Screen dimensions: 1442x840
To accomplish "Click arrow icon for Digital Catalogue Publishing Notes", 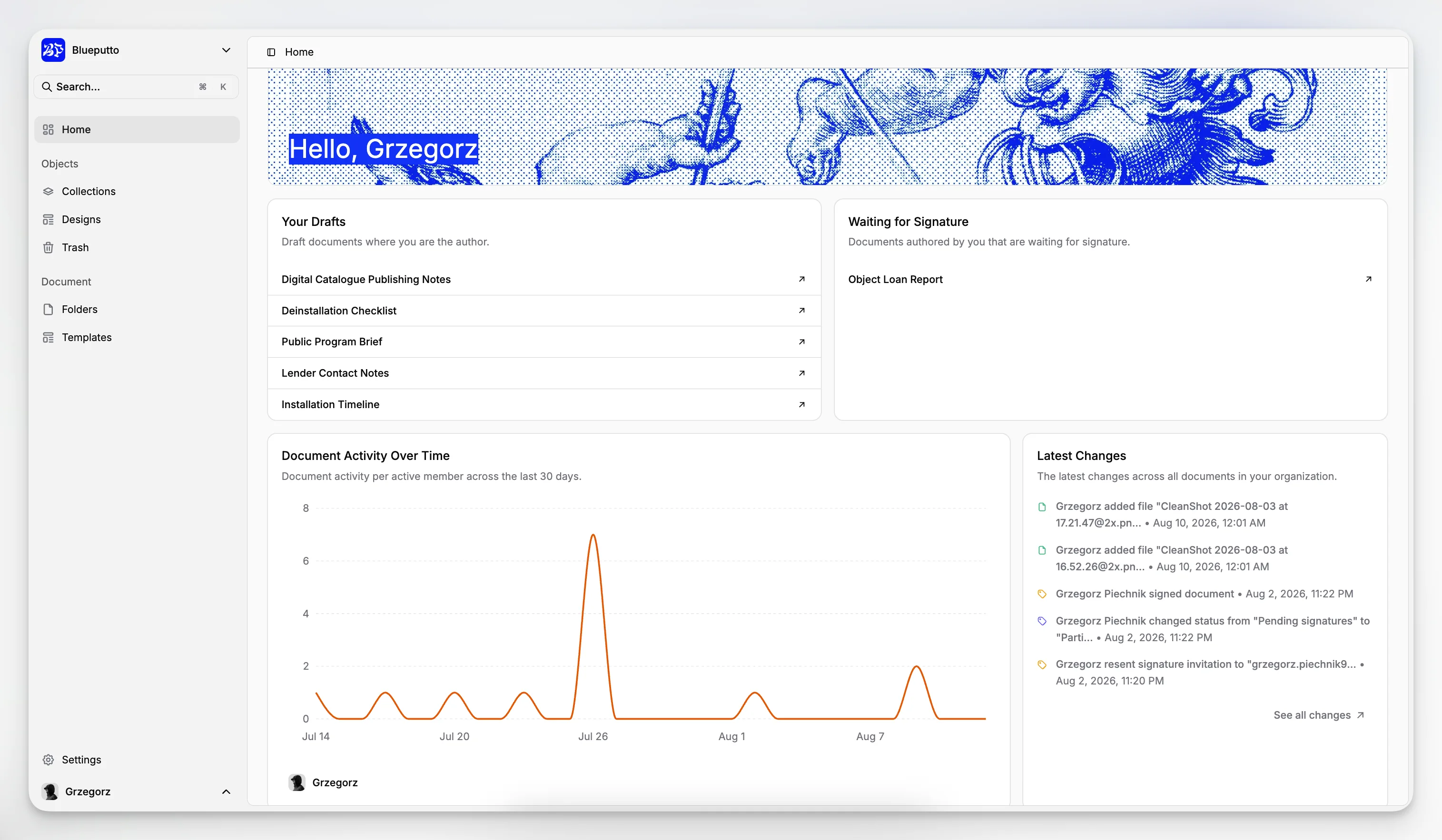I will click(802, 279).
